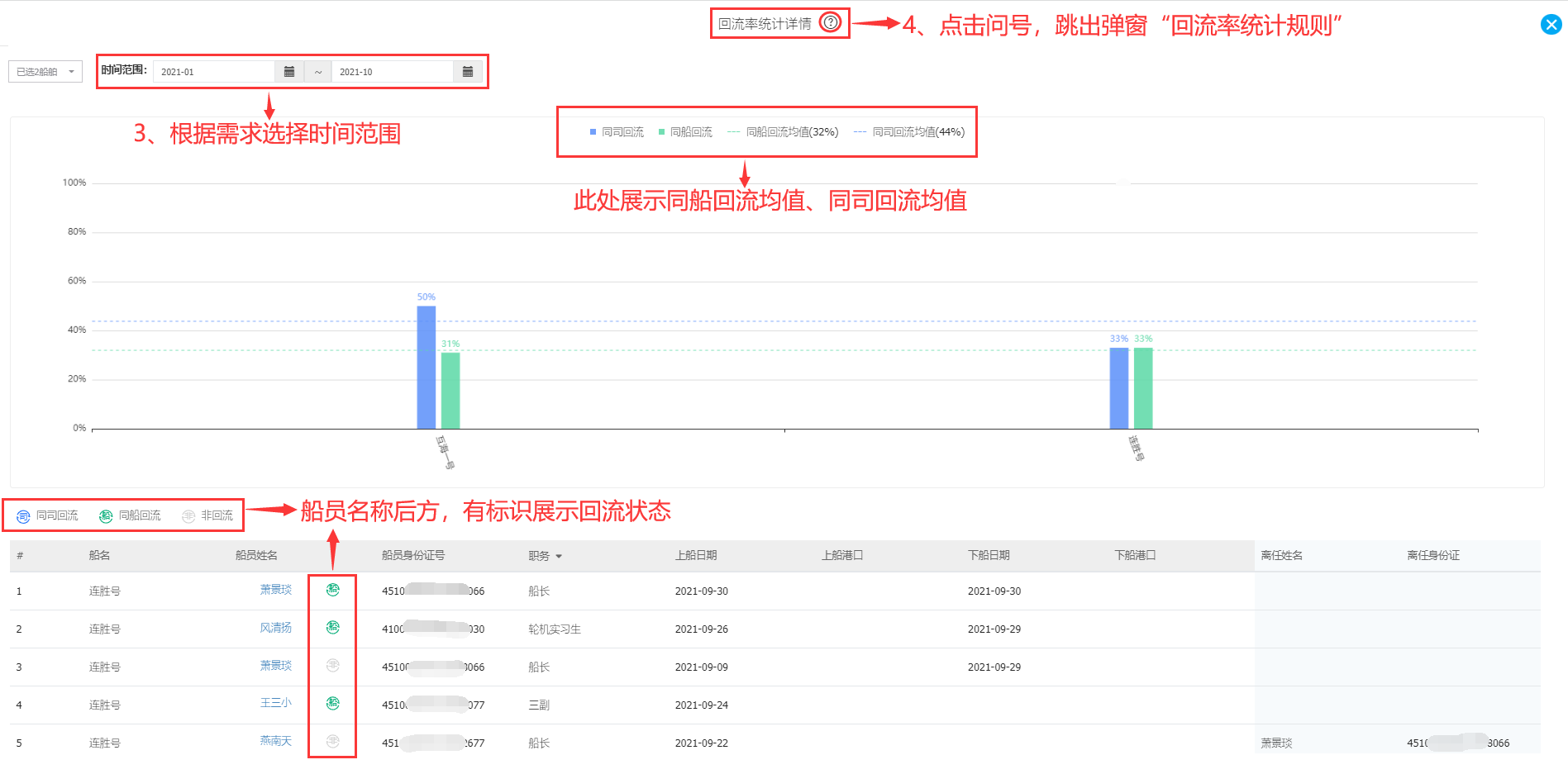
Task: Toggle 同船回流 series in chart legend
Action: point(685,132)
